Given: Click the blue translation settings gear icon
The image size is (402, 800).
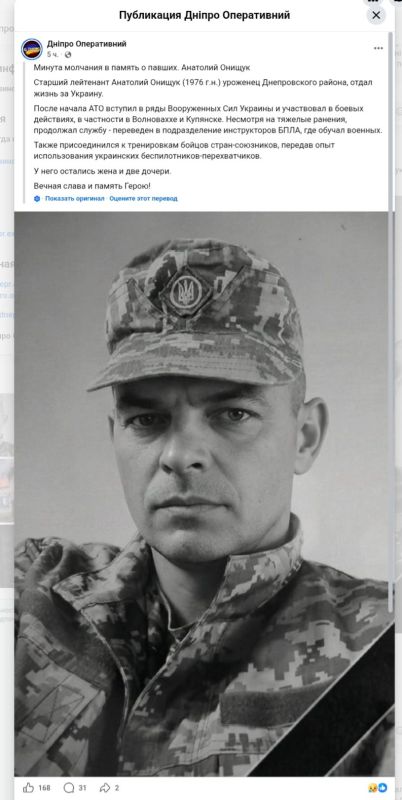Looking at the screenshot, I should (x=37, y=198).
